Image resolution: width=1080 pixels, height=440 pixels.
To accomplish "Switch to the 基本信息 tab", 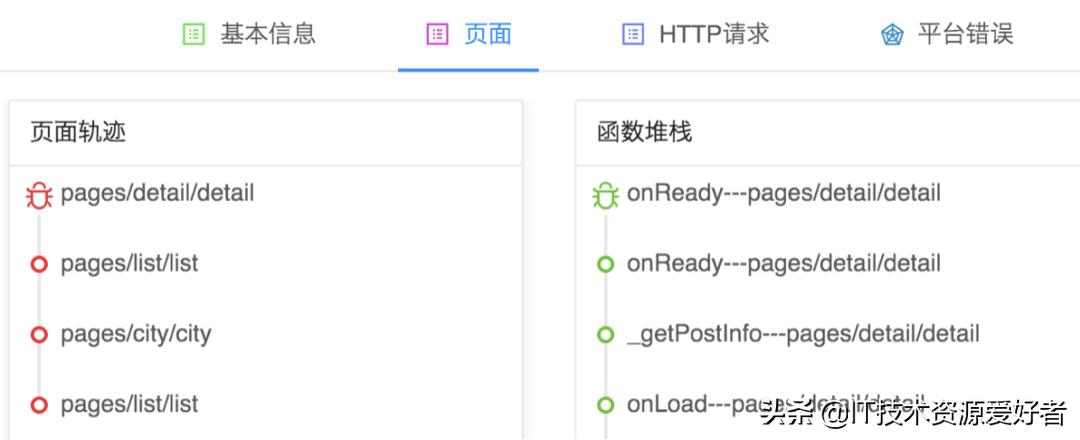I will tap(267, 34).
